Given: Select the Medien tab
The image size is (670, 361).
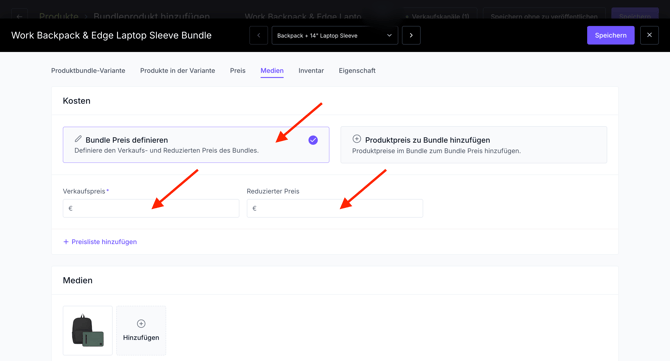Looking at the screenshot, I should pos(272,70).
